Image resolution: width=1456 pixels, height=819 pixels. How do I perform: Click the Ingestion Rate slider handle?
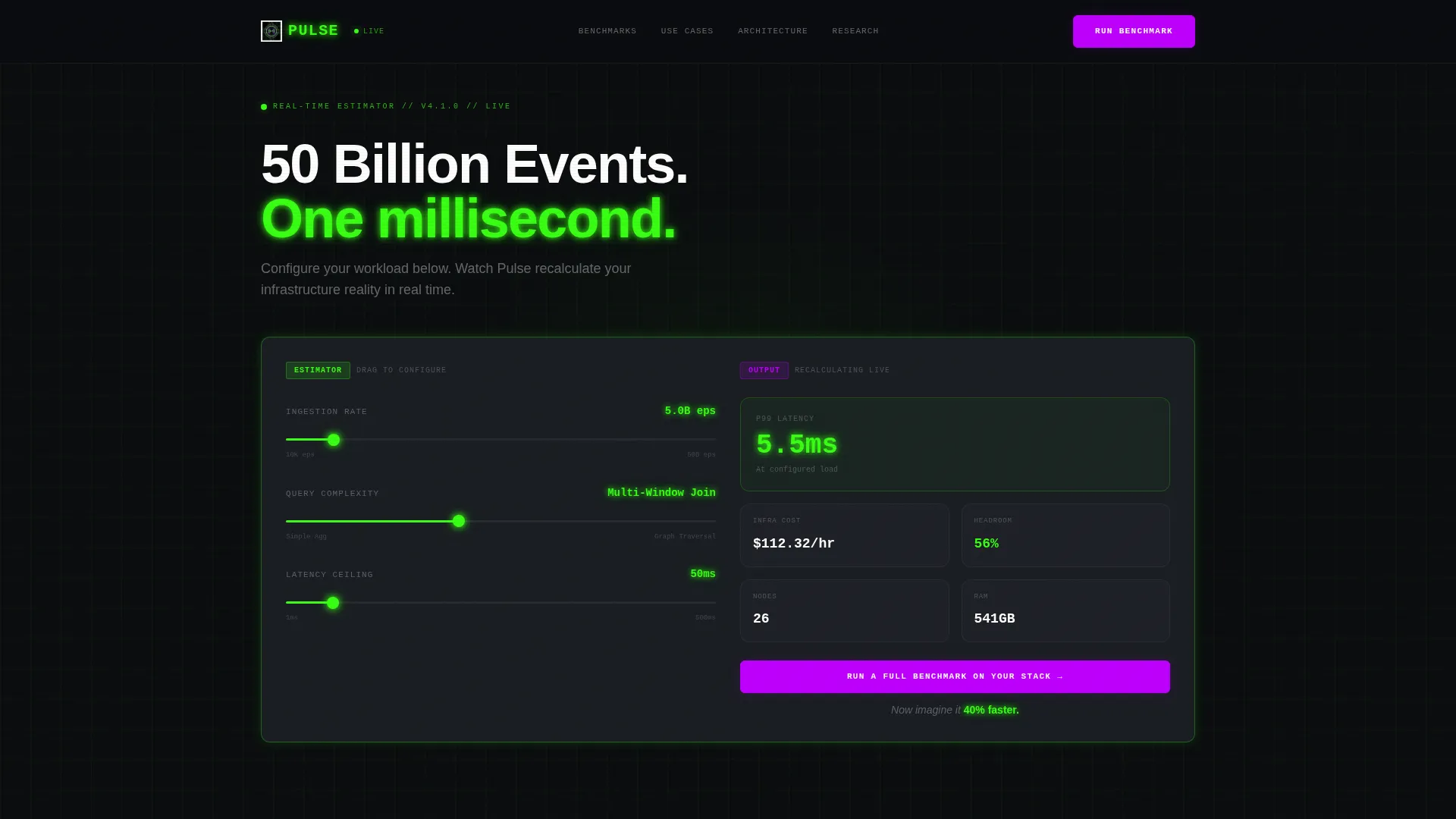[334, 440]
